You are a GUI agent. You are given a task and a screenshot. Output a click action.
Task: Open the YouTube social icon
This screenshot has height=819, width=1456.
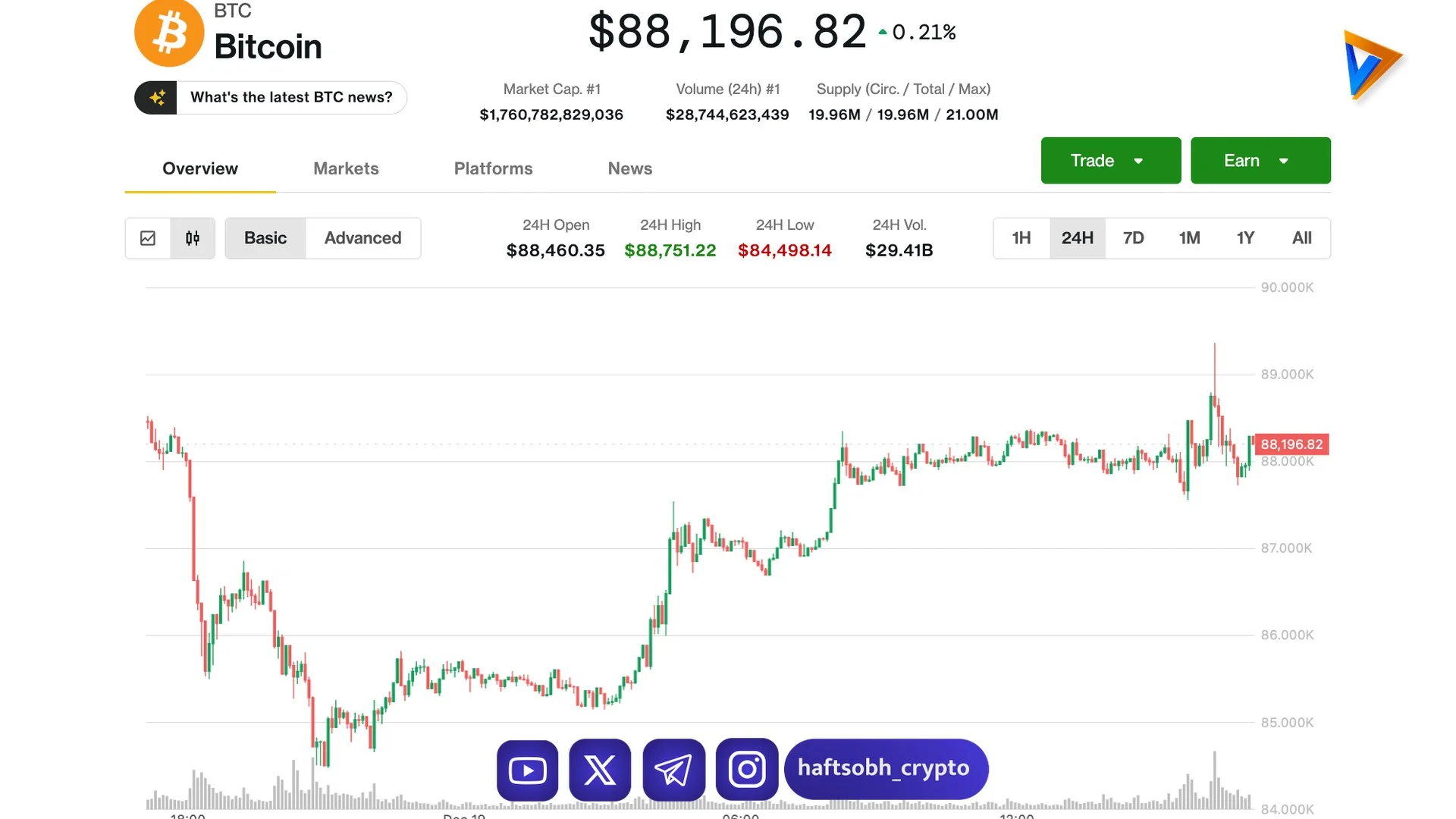point(527,770)
